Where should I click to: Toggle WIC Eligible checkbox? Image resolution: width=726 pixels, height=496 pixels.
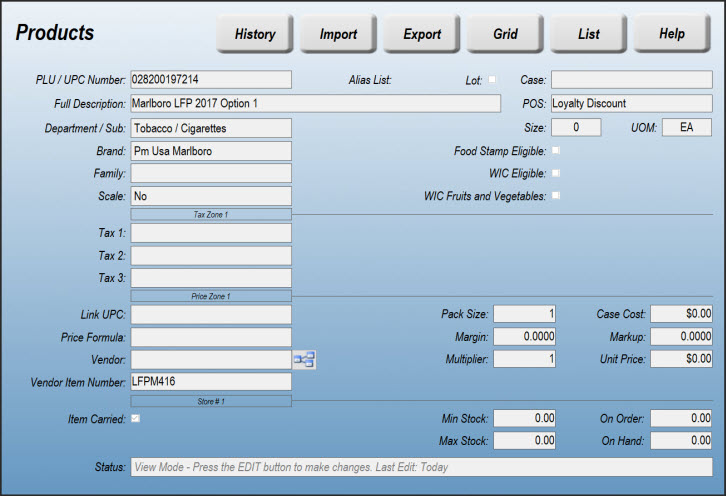coord(556,173)
